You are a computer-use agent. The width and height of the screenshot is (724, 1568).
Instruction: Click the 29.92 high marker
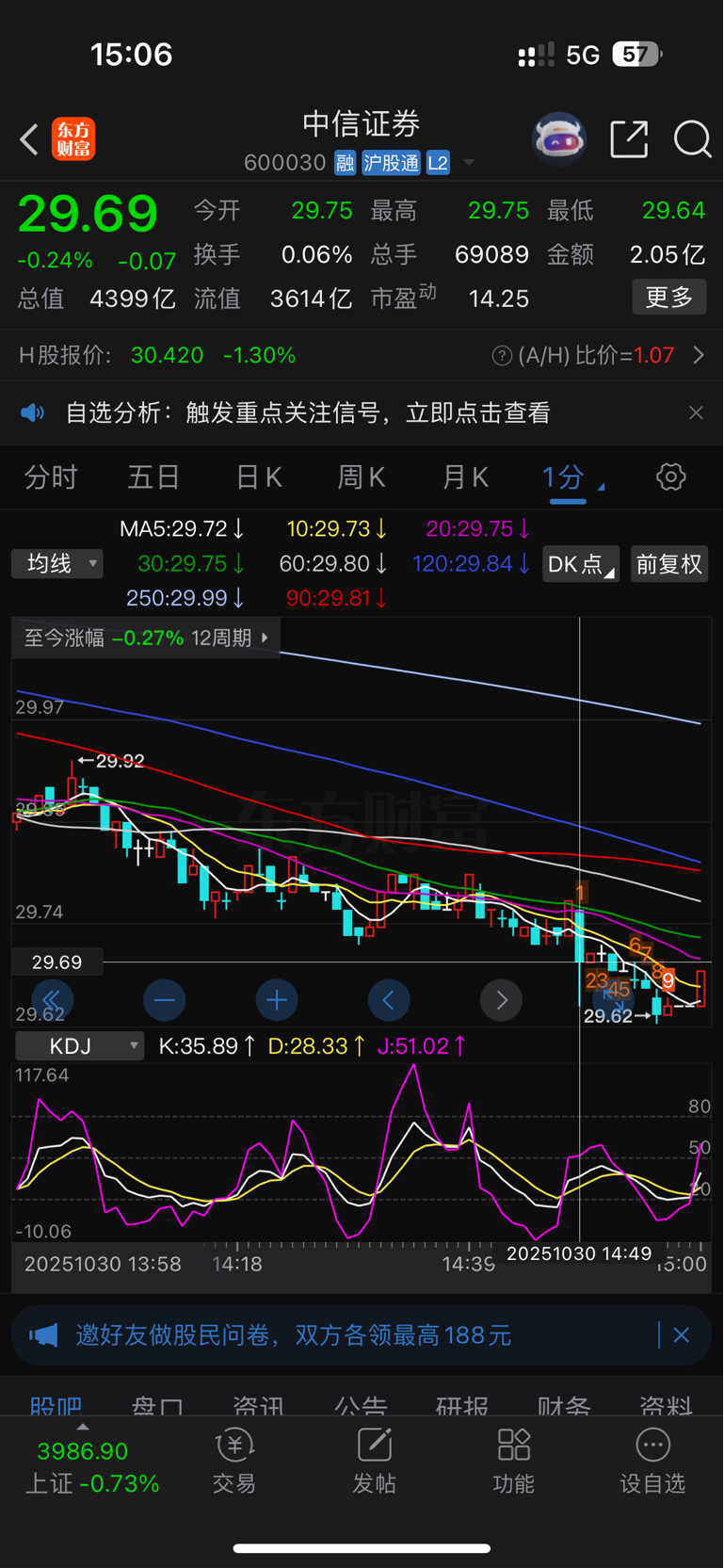point(111,761)
